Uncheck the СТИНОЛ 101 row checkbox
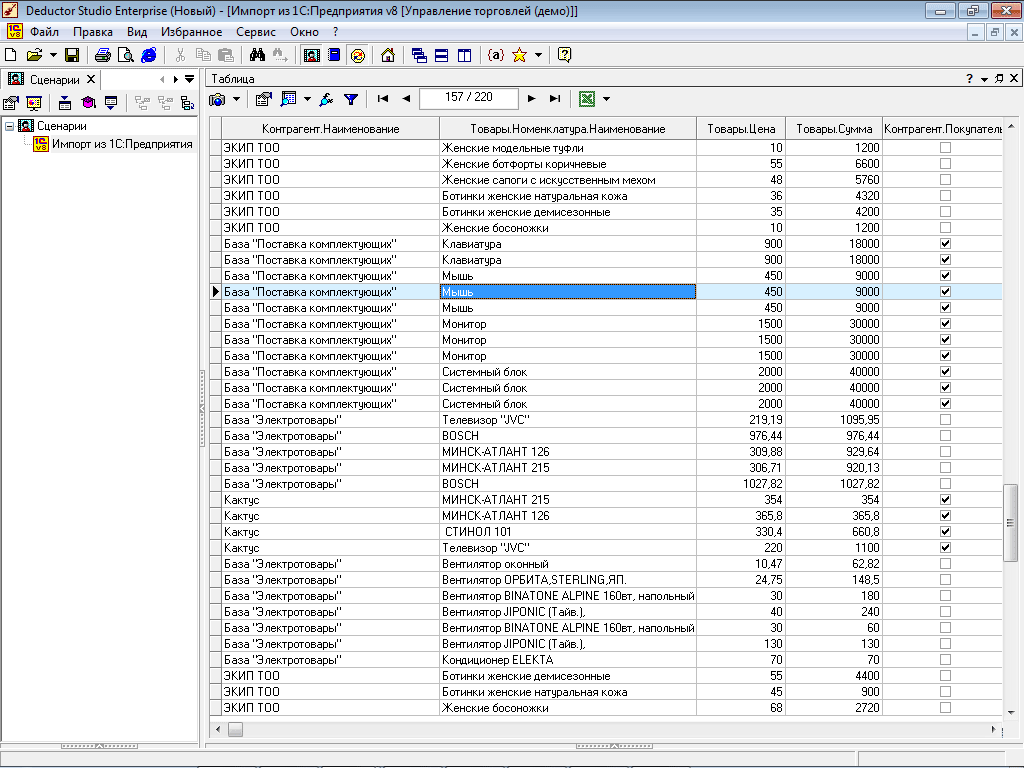The height and width of the screenshot is (768, 1024). 945,532
